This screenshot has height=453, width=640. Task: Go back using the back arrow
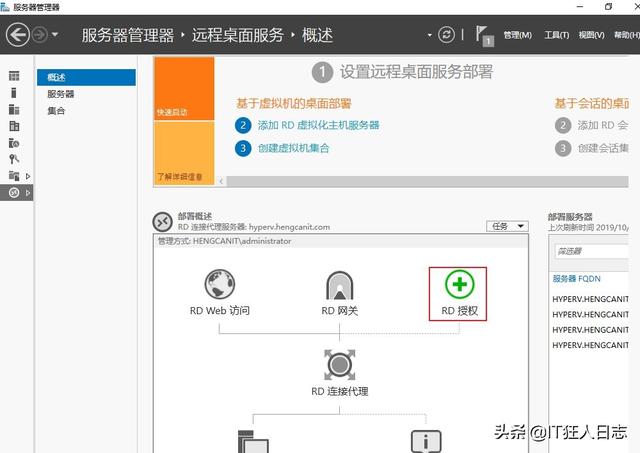pyautogui.click(x=17, y=35)
